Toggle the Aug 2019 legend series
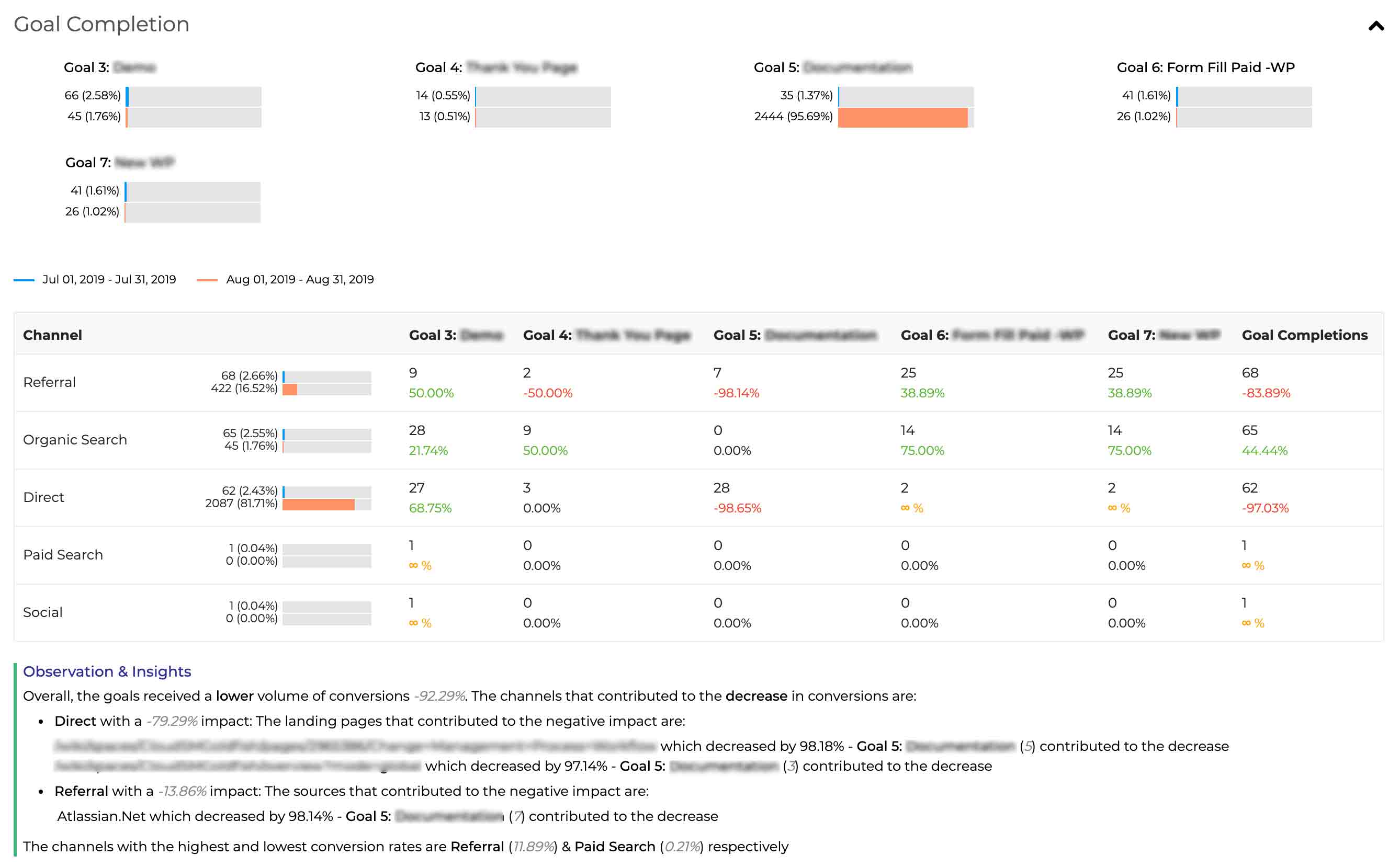Viewport: 1400px width, 867px height. tap(299, 279)
